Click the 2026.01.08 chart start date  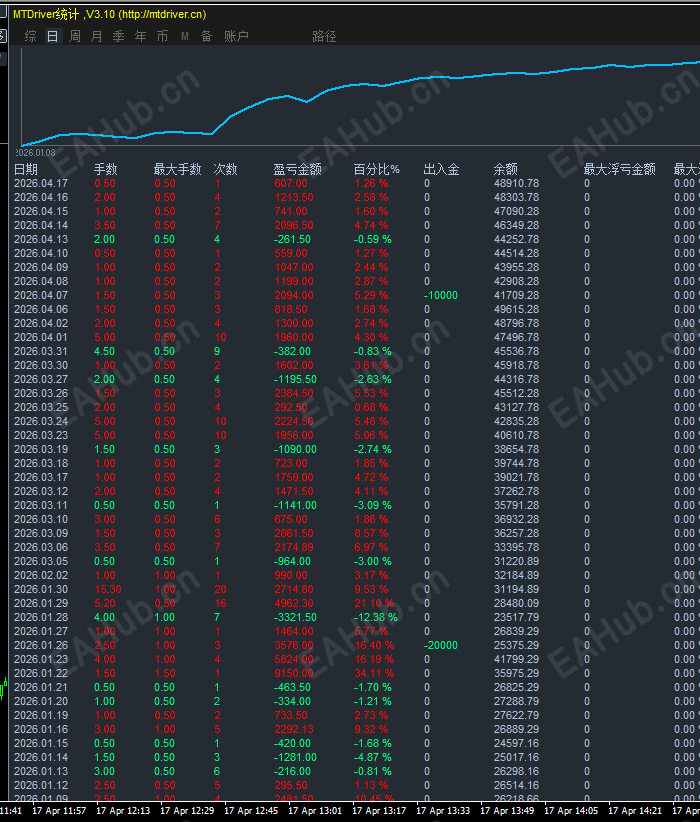point(35,153)
